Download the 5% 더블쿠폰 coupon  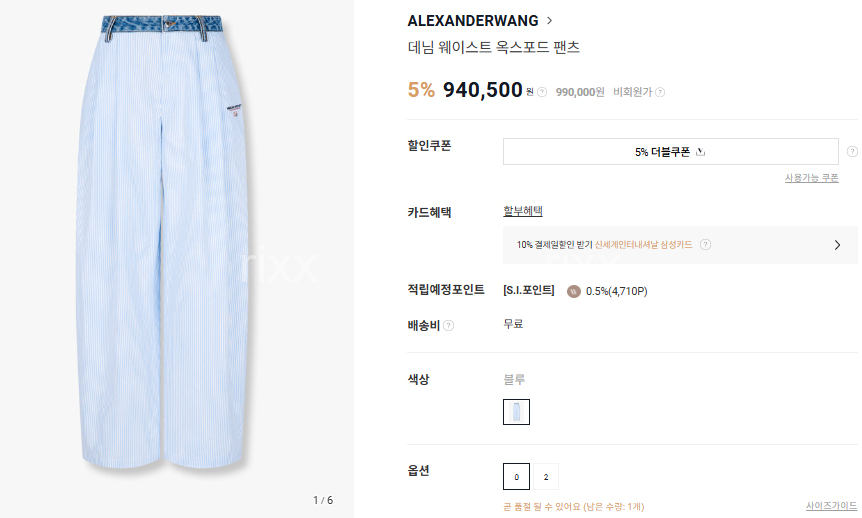click(x=670, y=152)
